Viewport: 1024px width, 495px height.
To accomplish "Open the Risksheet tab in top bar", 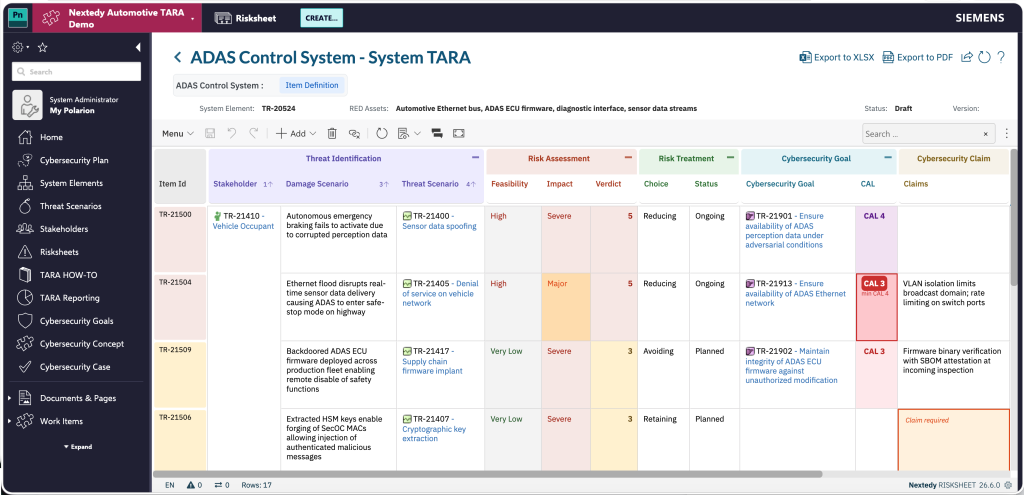I will click(x=245, y=18).
